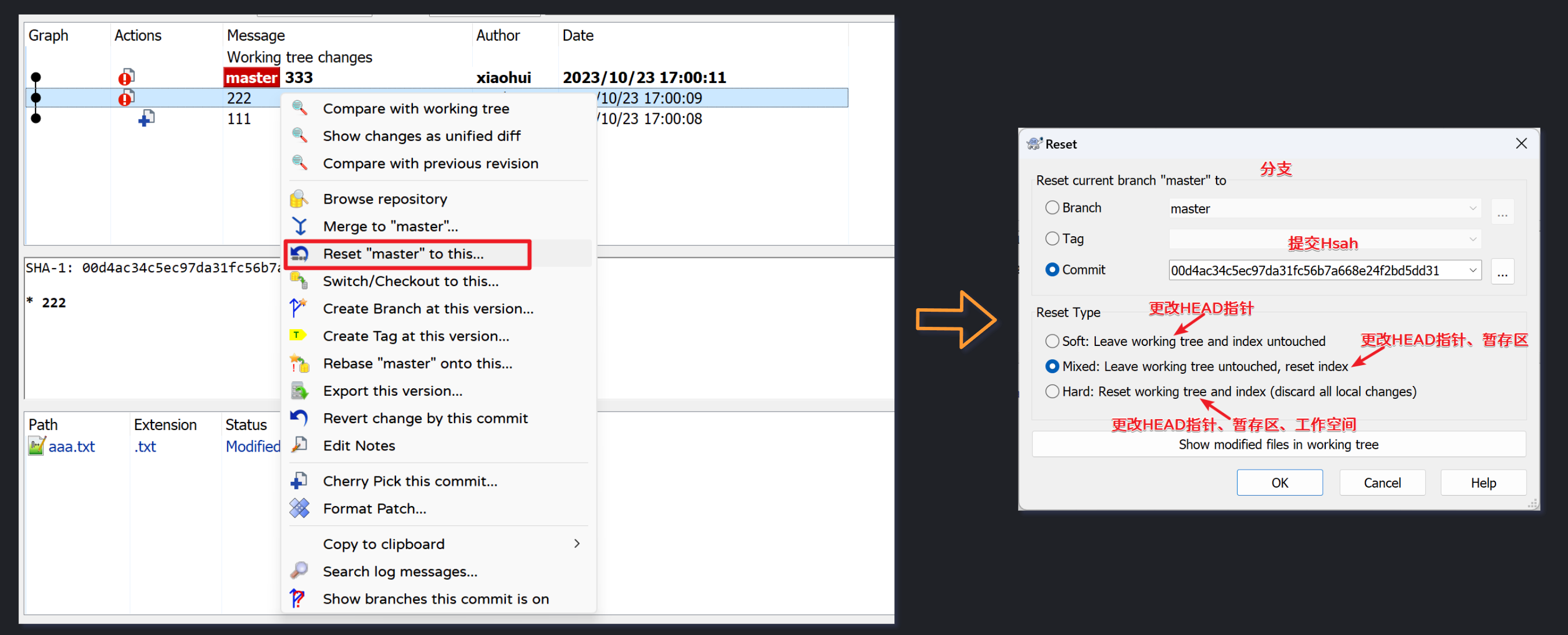Select the Hard reset radio button
Screen dimensions: 1568x635
coord(1052,392)
